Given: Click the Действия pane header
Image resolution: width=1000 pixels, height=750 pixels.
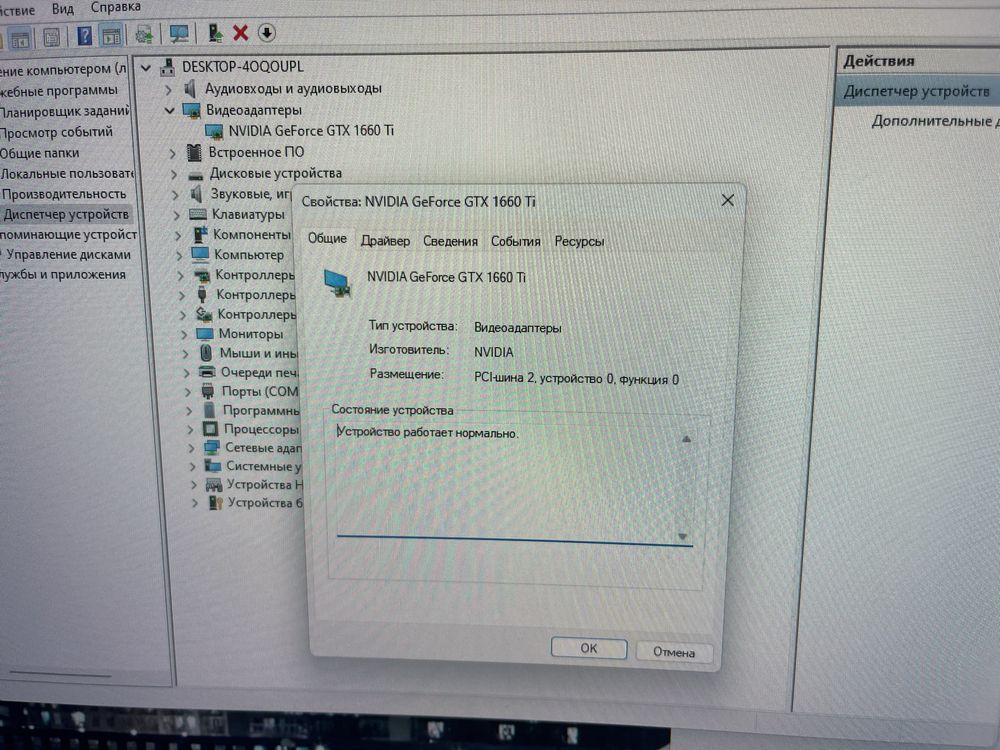Looking at the screenshot, I should coord(879,62).
